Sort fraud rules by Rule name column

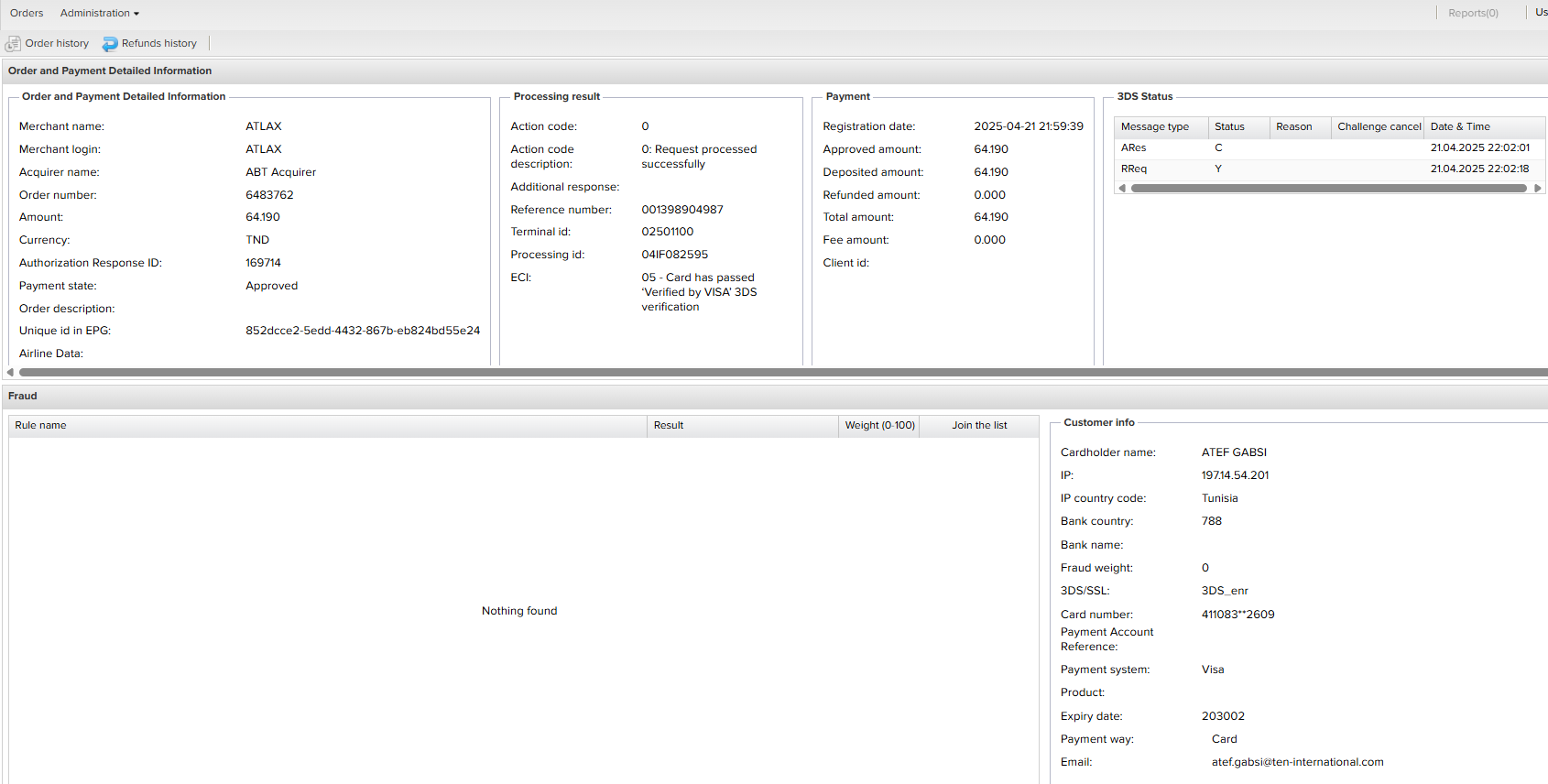tap(41, 426)
